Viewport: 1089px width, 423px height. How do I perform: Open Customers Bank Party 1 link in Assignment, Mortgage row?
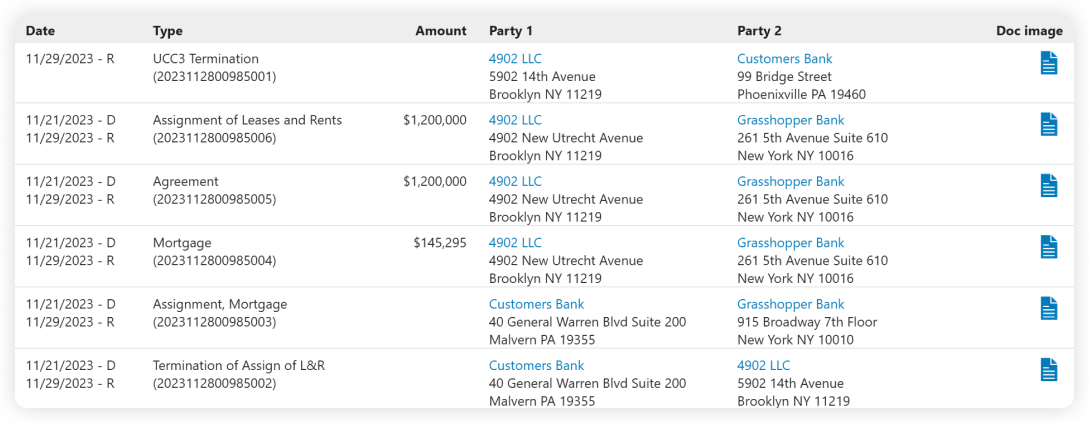(x=536, y=304)
